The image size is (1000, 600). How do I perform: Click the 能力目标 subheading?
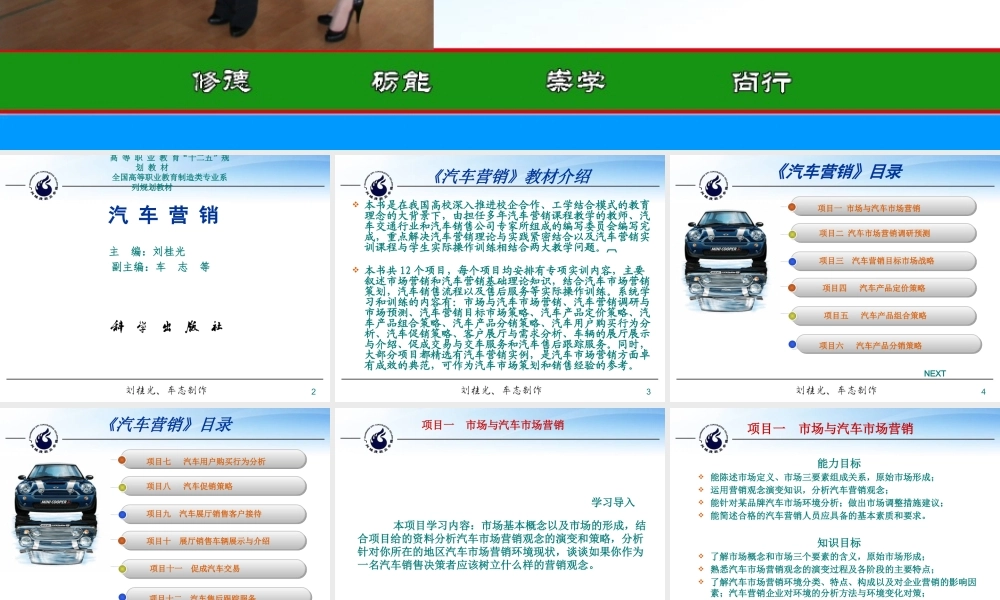[839, 463]
